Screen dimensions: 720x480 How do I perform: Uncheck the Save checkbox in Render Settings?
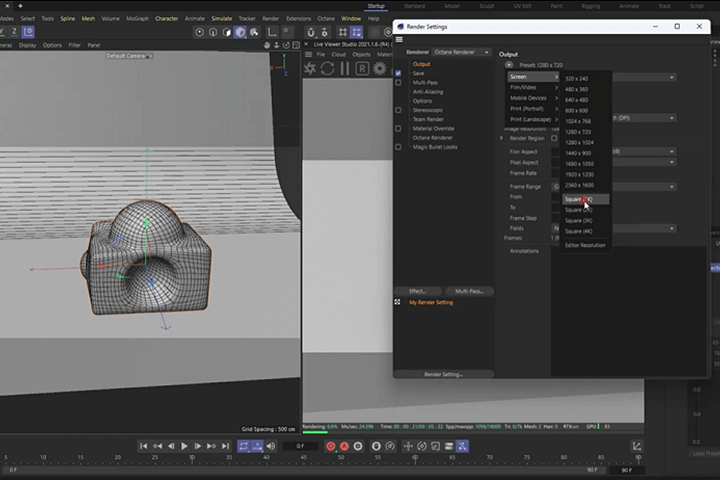coord(398,73)
